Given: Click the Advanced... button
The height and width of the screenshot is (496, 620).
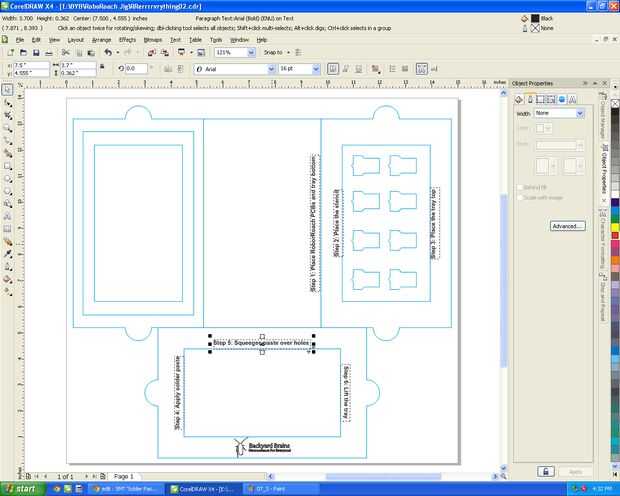Looking at the screenshot, I should click(x=567, y=226).
